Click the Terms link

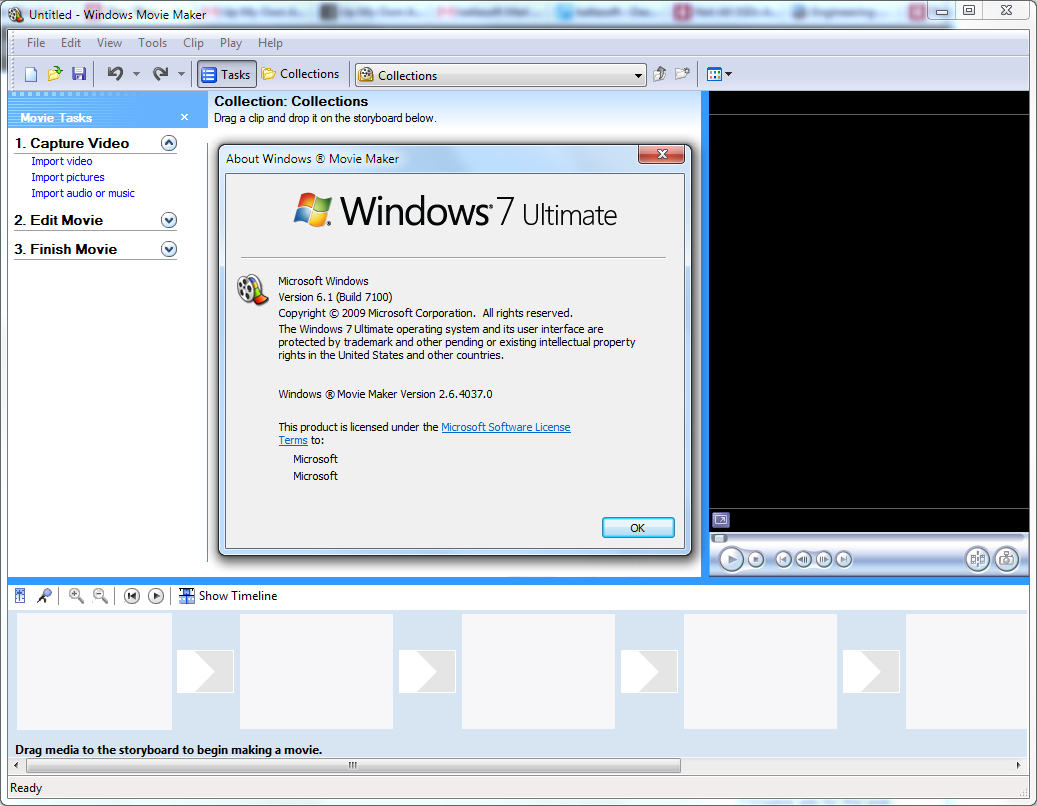pyautogui.click(x=293, y=440)
